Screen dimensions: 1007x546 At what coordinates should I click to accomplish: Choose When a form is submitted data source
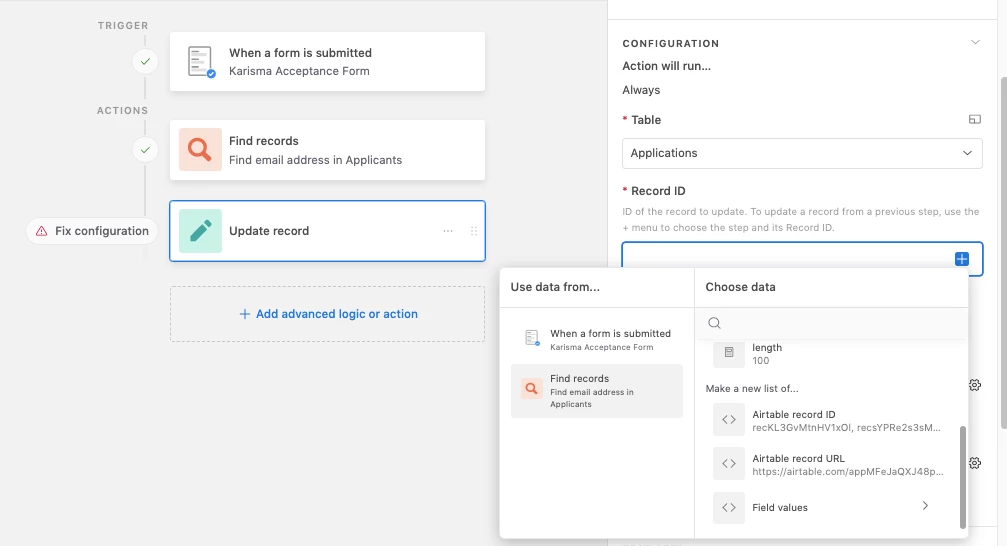click(x=597, y=339)
